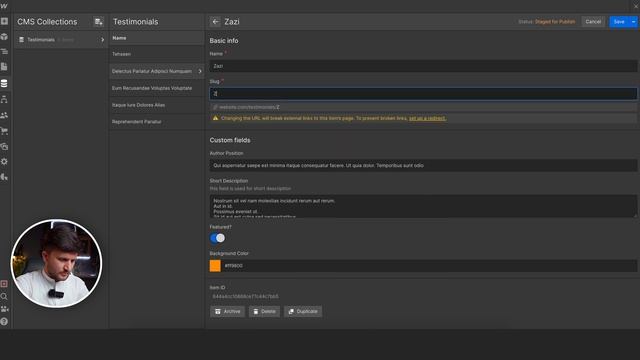Open the Add elements panel
The width and height of the screenshot is (640, 360).
click(4, 21)
